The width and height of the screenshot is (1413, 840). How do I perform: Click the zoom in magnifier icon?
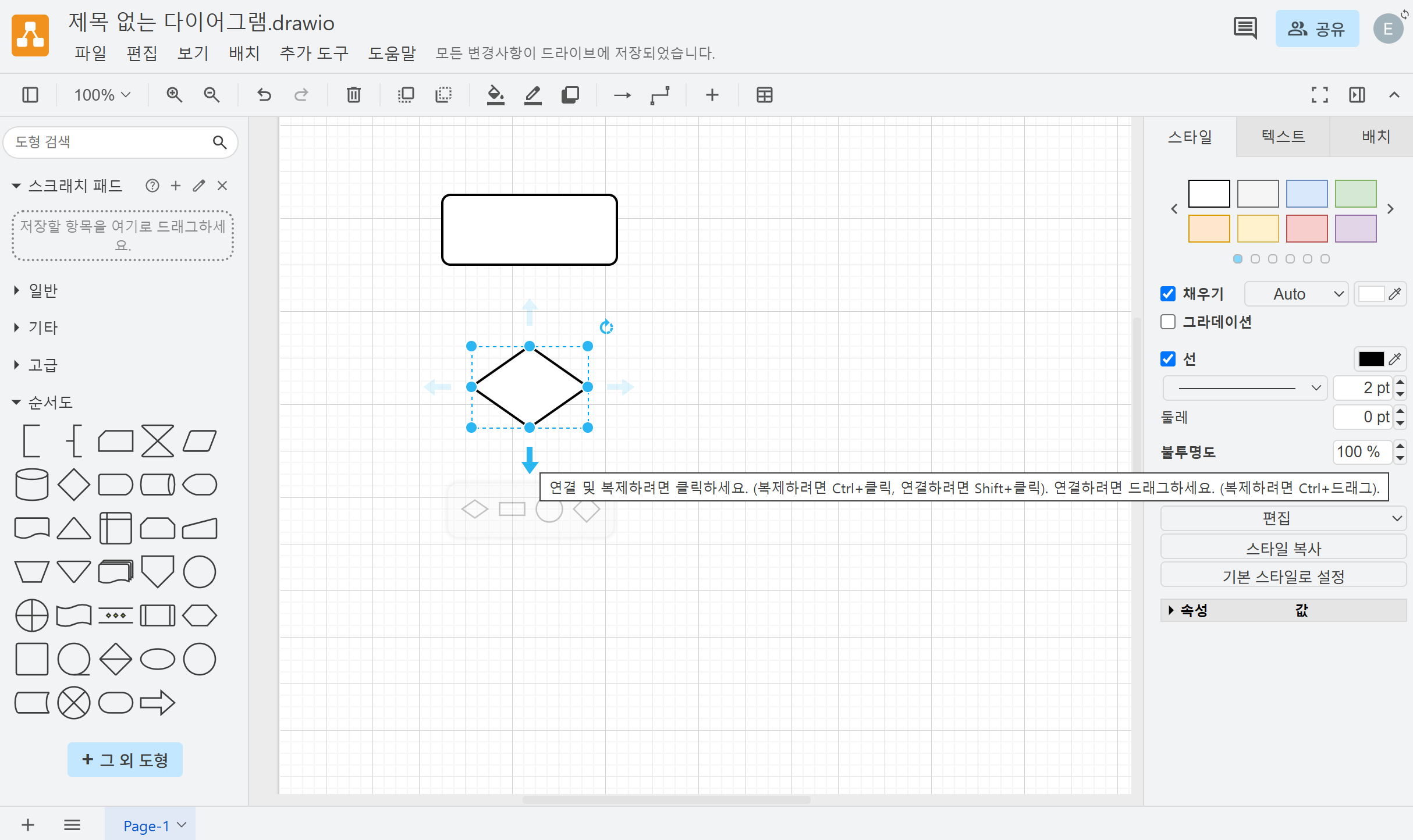[174, 95]
